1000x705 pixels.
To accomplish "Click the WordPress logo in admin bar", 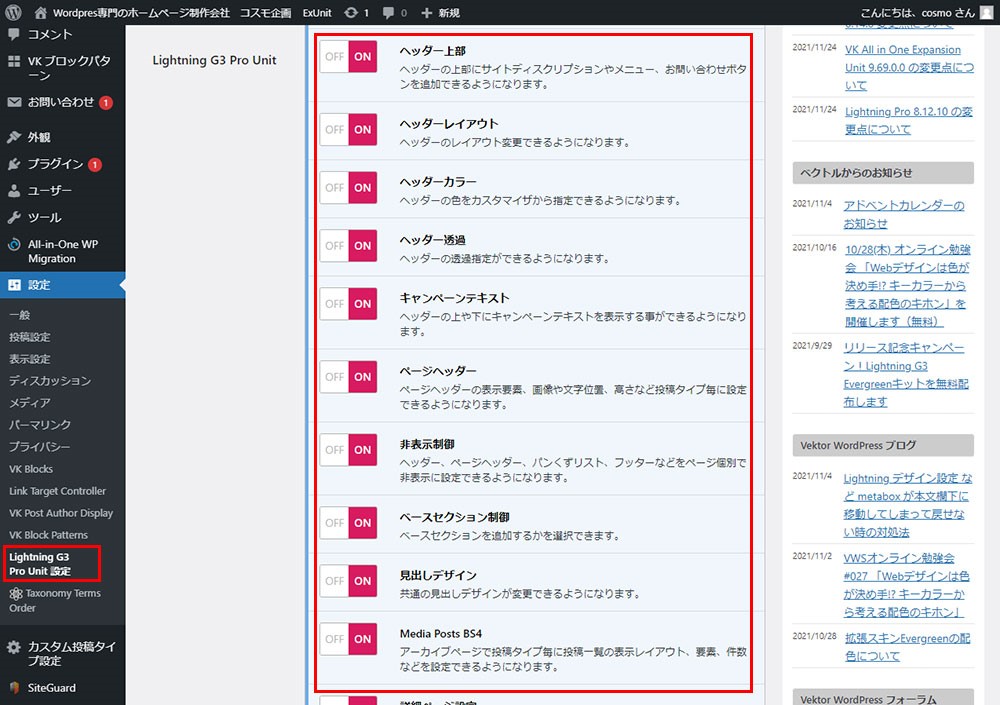I will pos(14,13).
